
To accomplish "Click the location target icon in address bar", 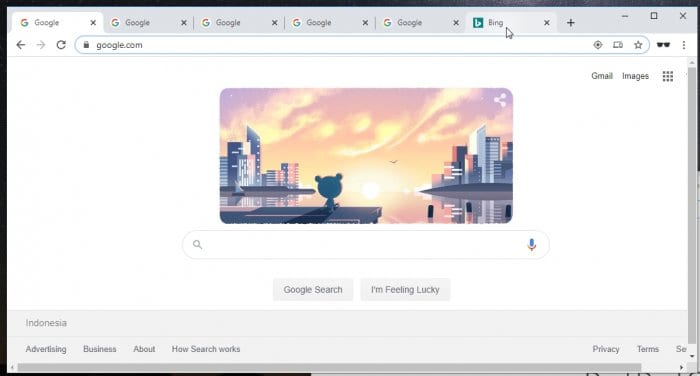I will [597, 45].
